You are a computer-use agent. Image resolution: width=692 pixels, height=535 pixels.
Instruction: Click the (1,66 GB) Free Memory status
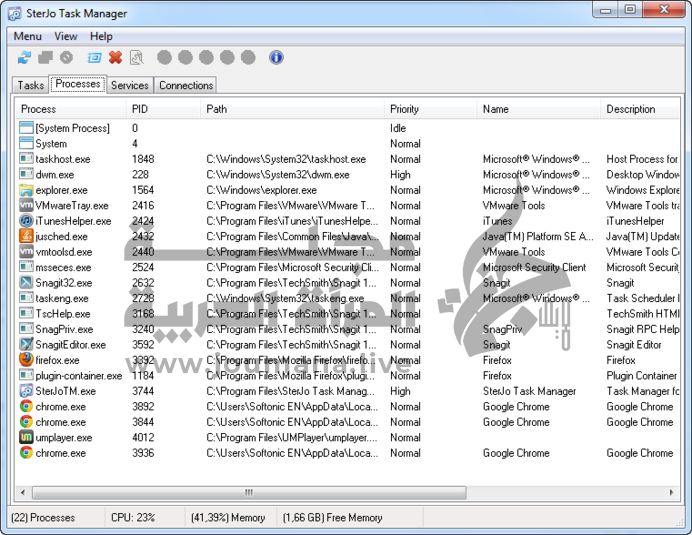(332, 517)
